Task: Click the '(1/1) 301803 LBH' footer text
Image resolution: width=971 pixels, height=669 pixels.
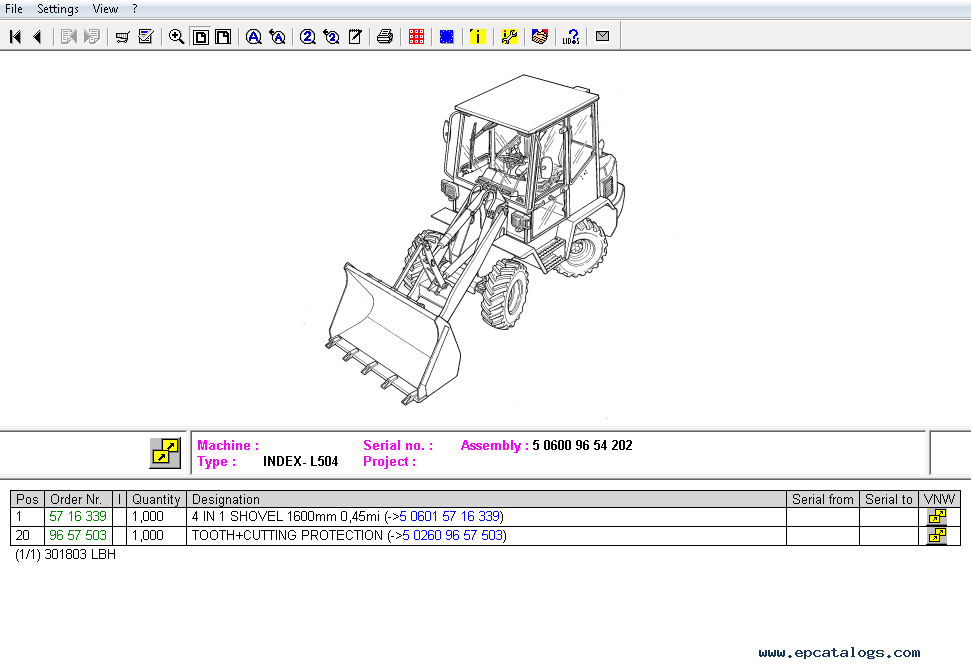Action: (66, 554)
